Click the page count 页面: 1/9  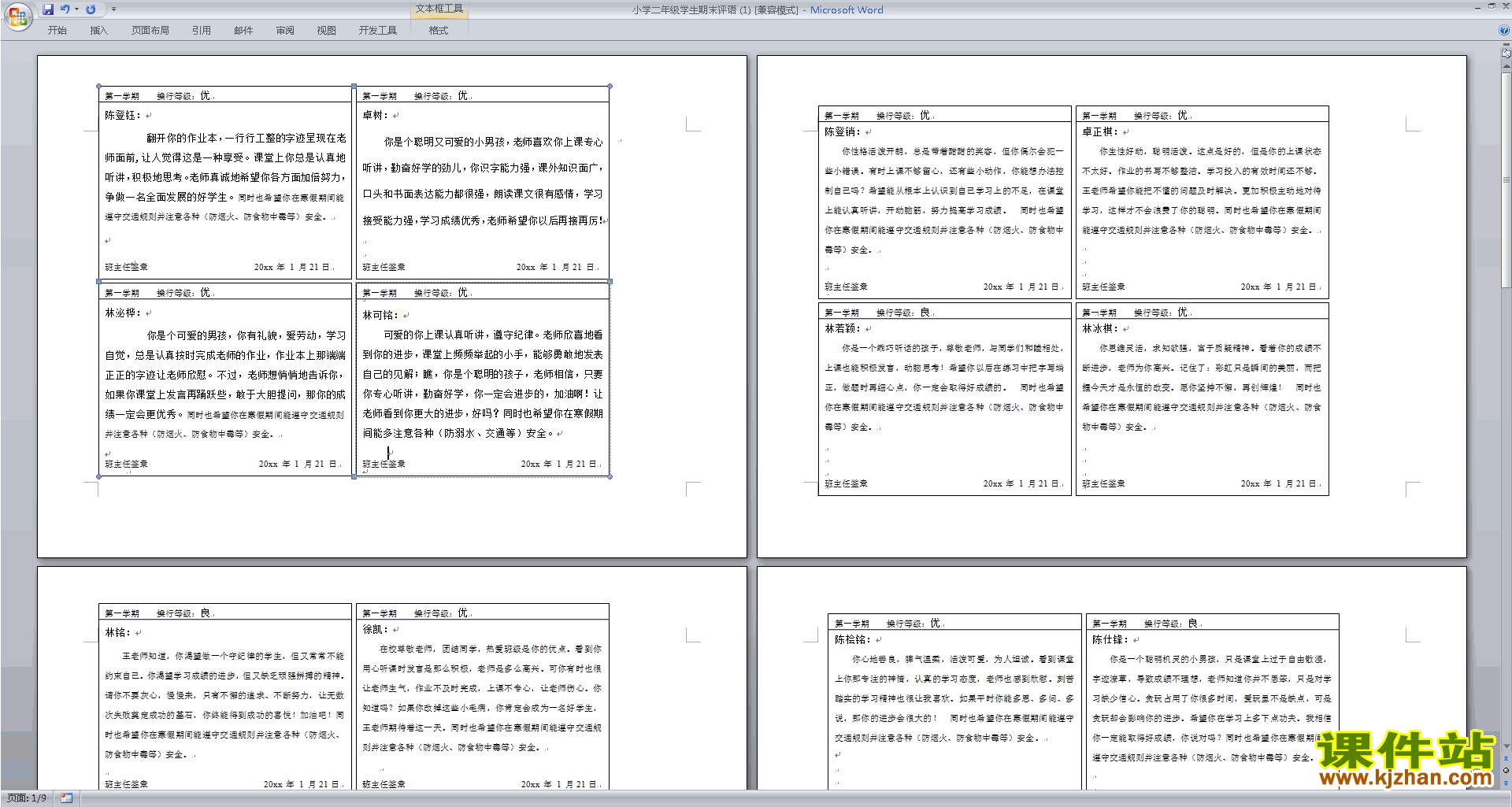point(27,798)
